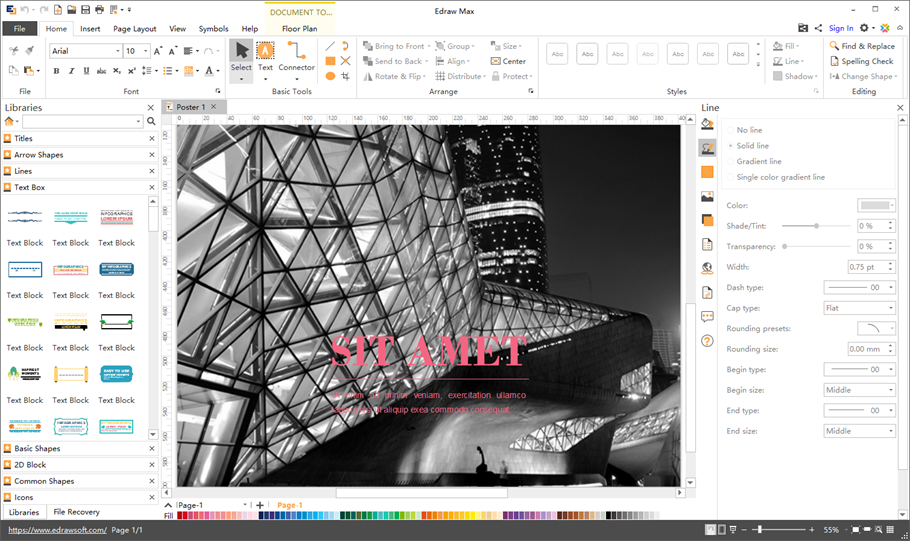Image resolution: width=910 pixels, height=541 pixels.
Task: Click the Bold formatting icon
Action: [x=56, y=71]
